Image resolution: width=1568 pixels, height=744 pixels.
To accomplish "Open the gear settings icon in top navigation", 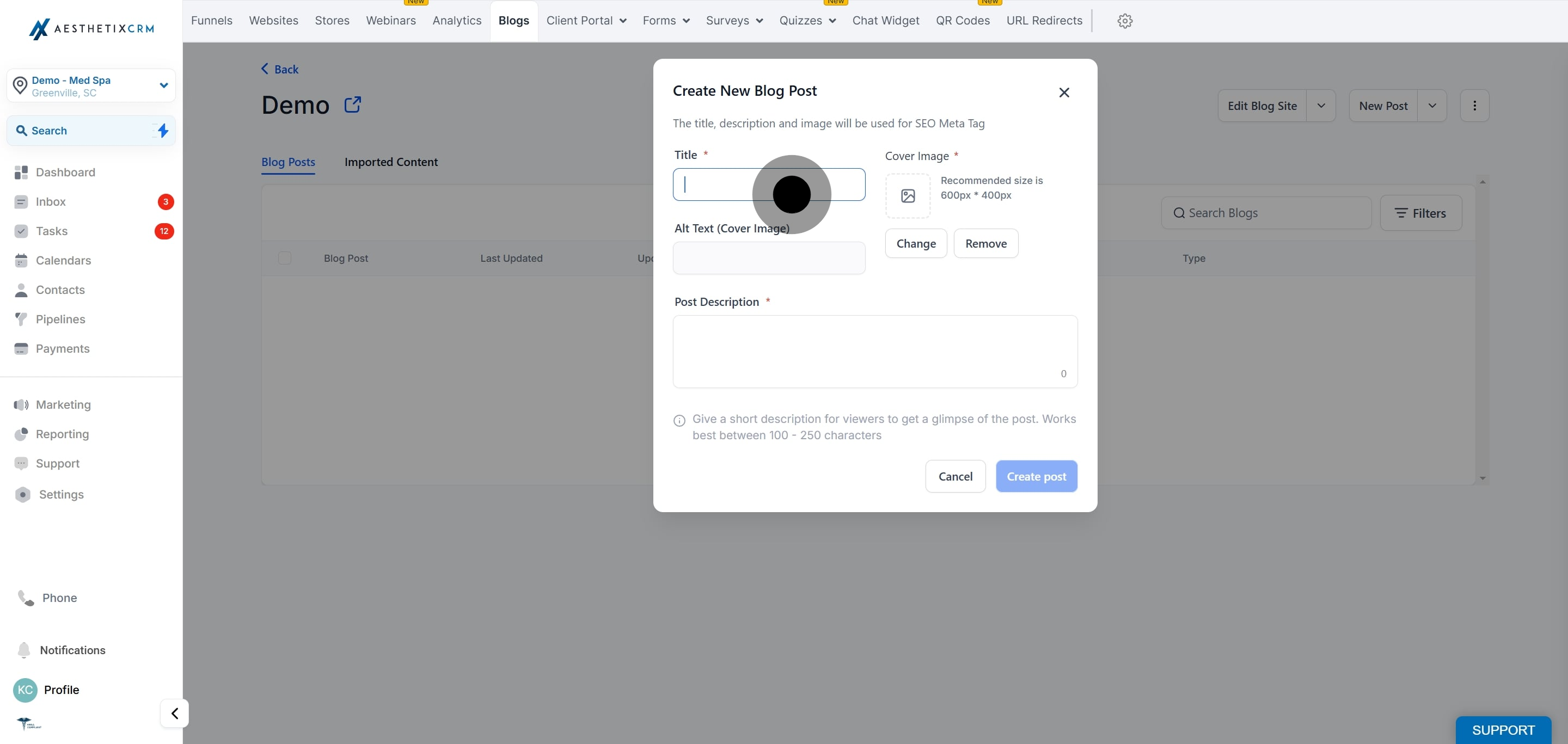I will (x=1124, y=21).
